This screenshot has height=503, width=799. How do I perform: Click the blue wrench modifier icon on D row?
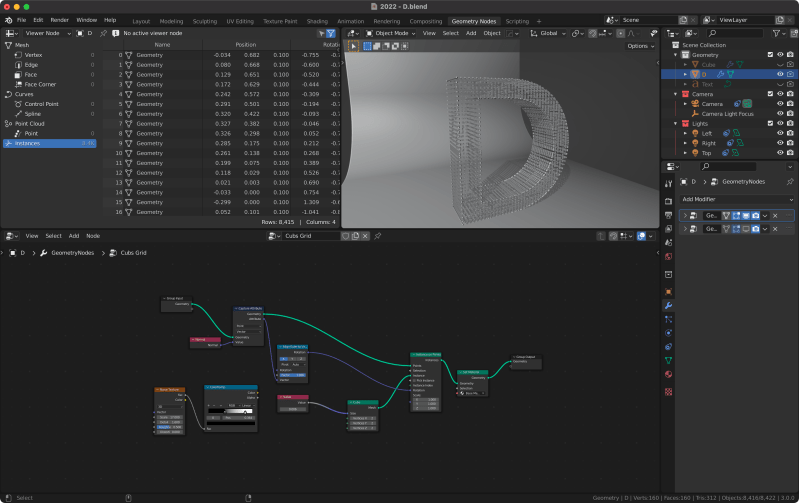720,74
